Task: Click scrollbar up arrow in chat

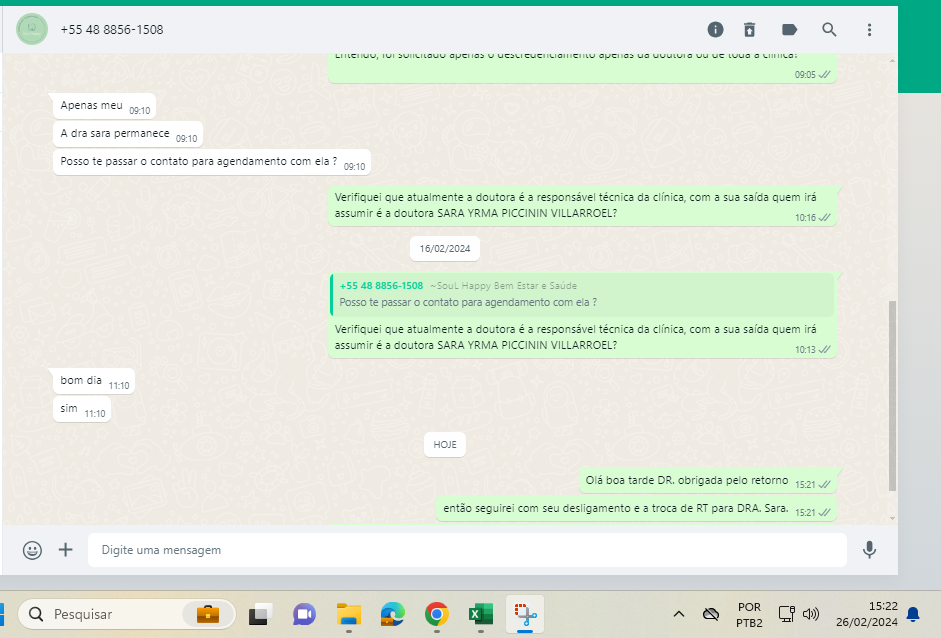Action: (892, 61)
